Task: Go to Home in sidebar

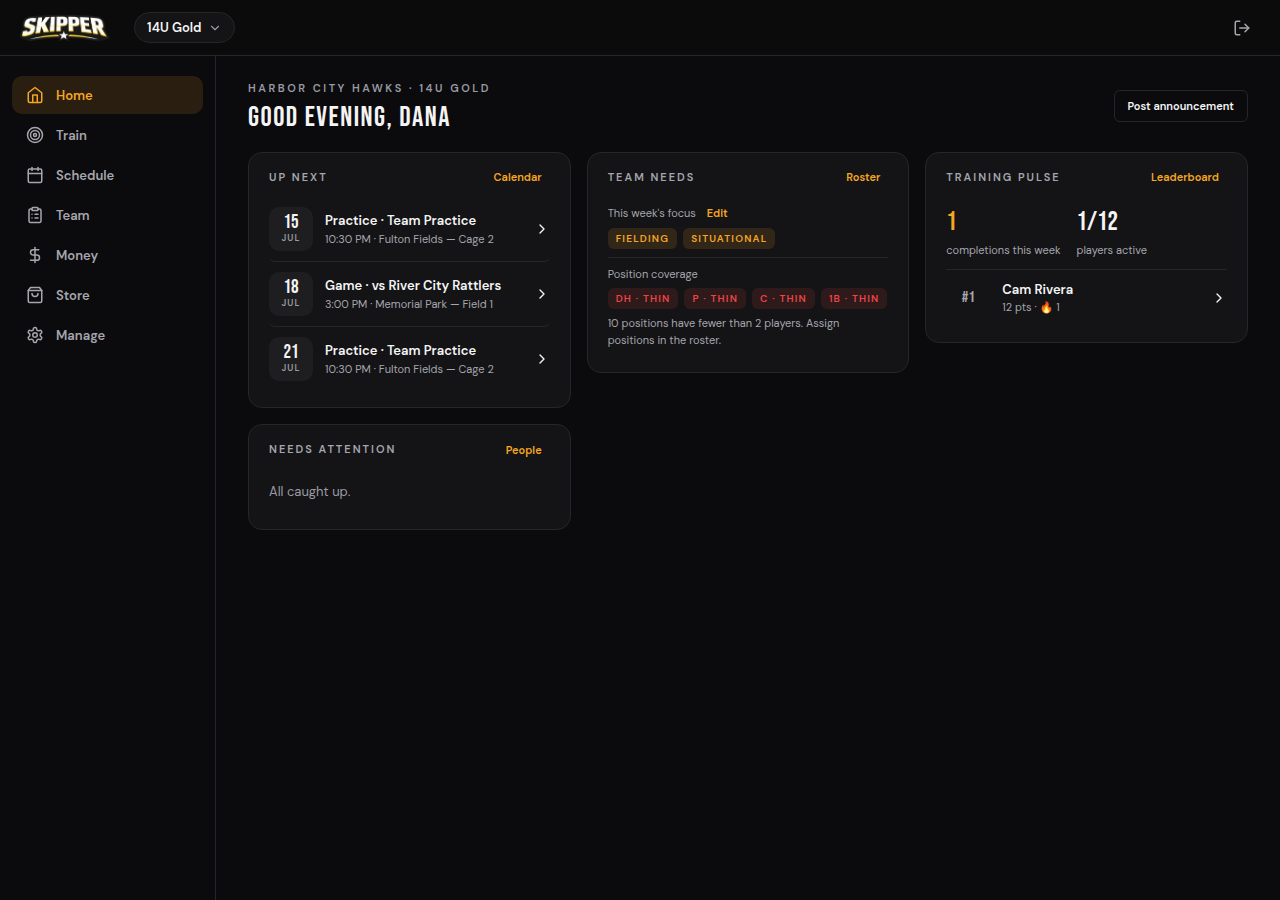Action: 107,95
